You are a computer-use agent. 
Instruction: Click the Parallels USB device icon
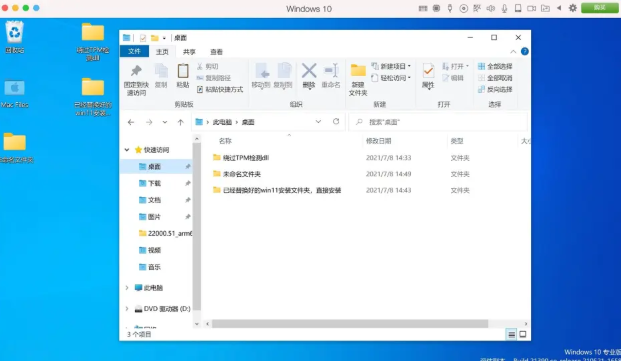coord(450,8)
